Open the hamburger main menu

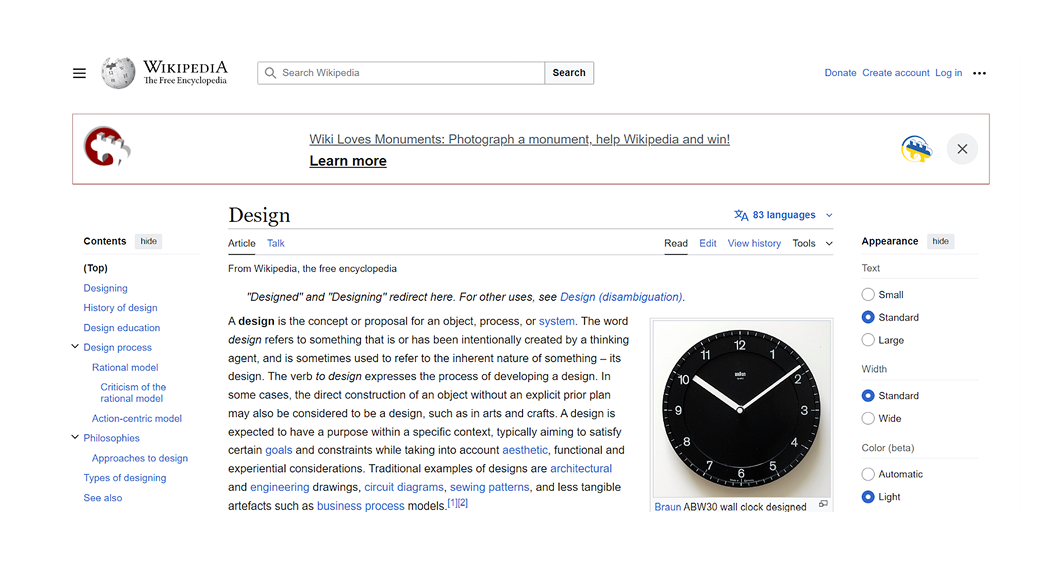(79, 73)
